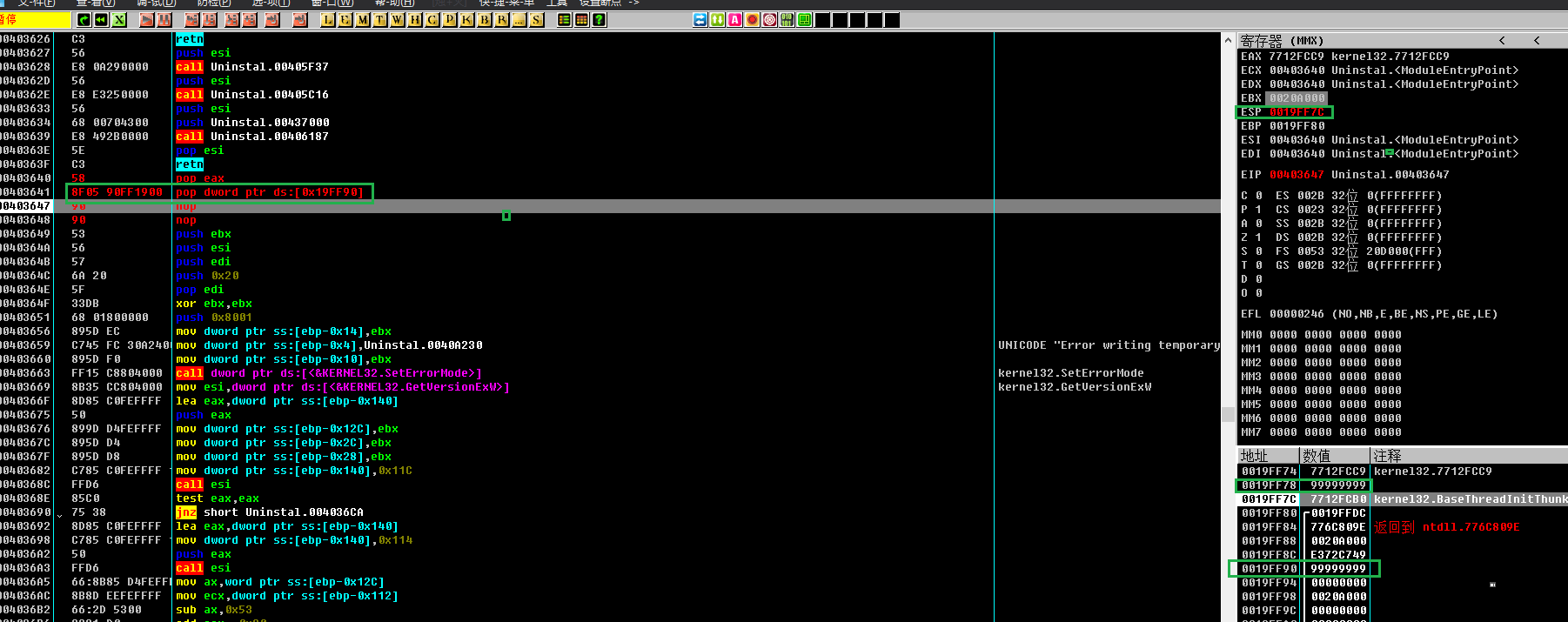Toggle the D direction flag value

click(1259, 279)
